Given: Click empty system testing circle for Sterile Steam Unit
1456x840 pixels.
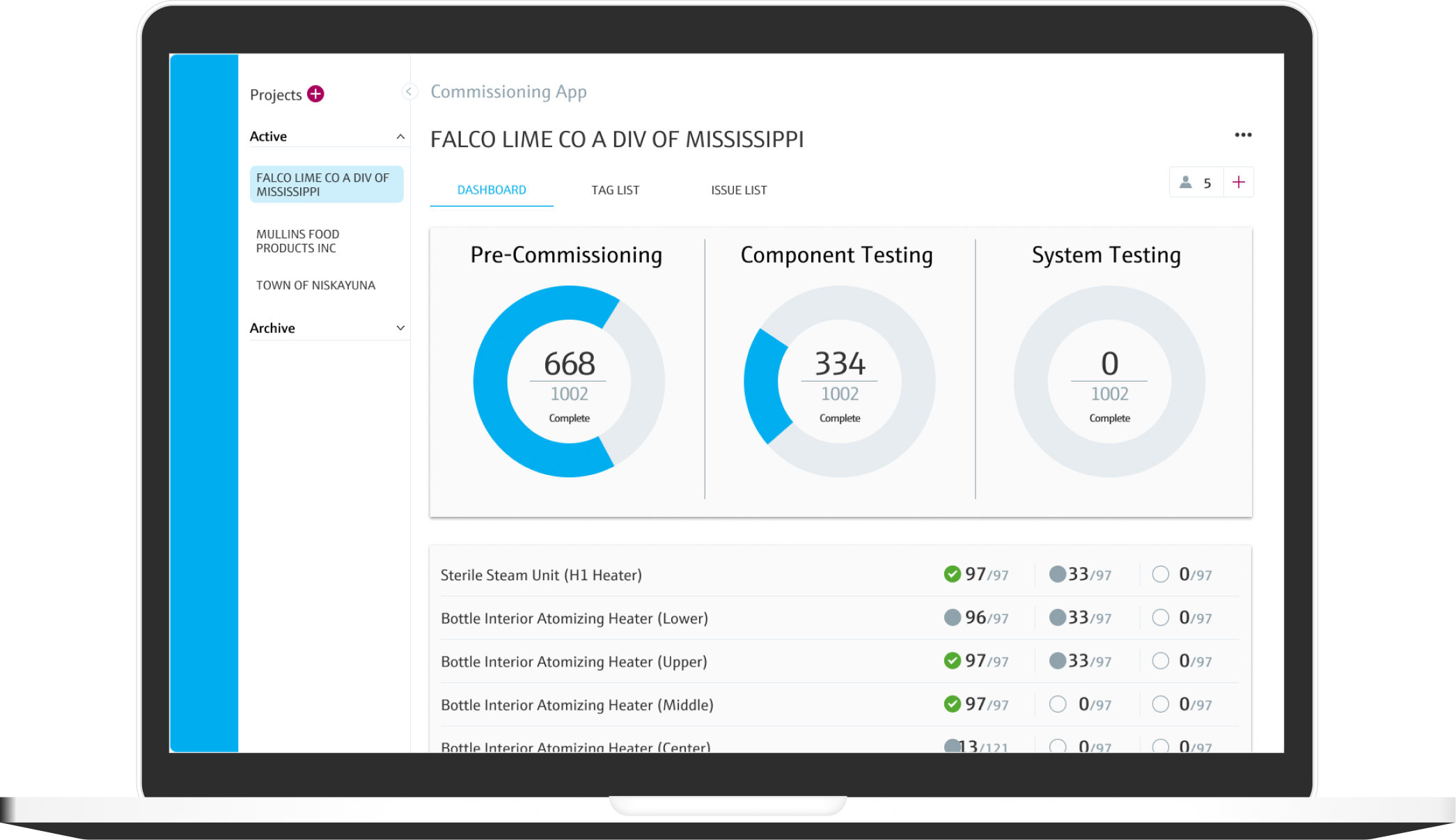Looking at the screenshot, I should 1160,574.
